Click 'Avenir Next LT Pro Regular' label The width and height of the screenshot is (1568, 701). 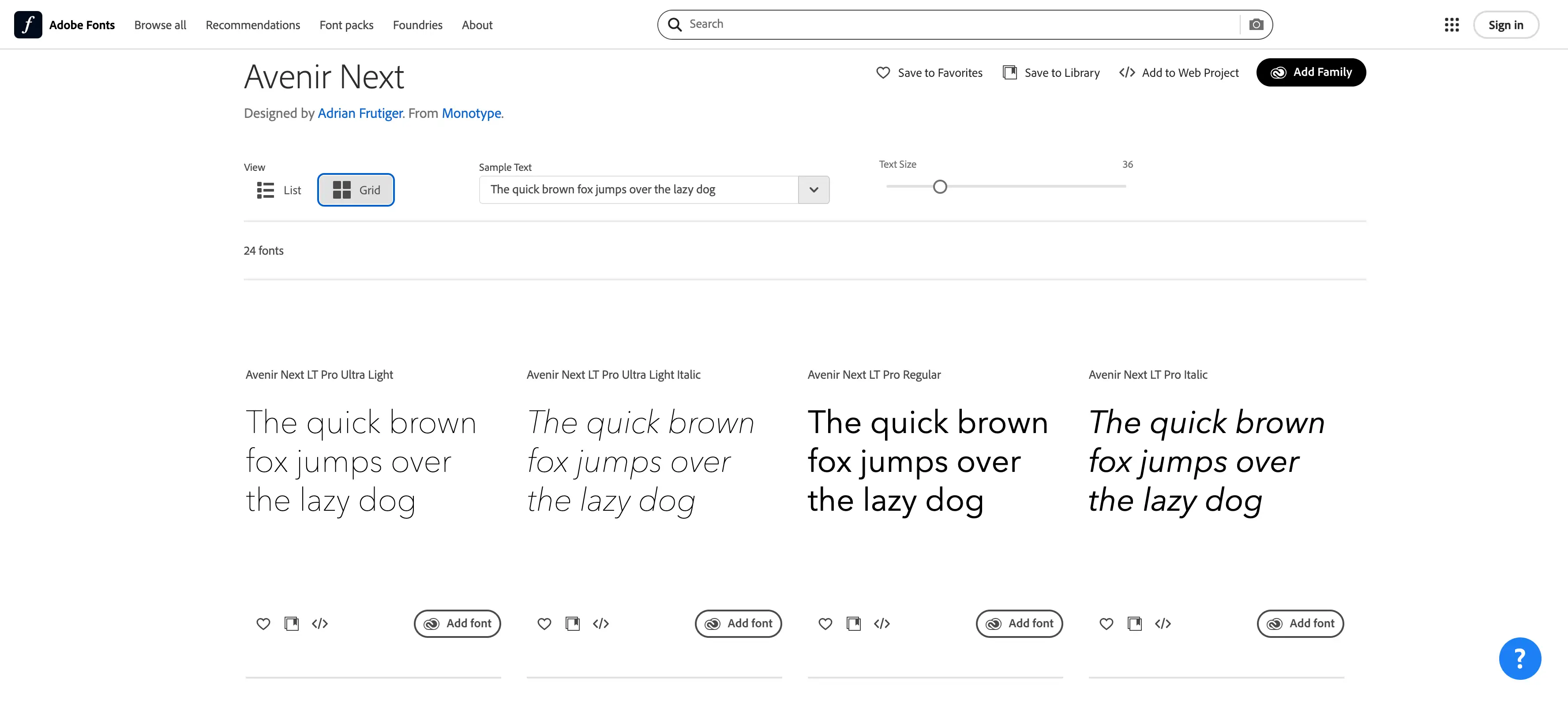point(874,375)
